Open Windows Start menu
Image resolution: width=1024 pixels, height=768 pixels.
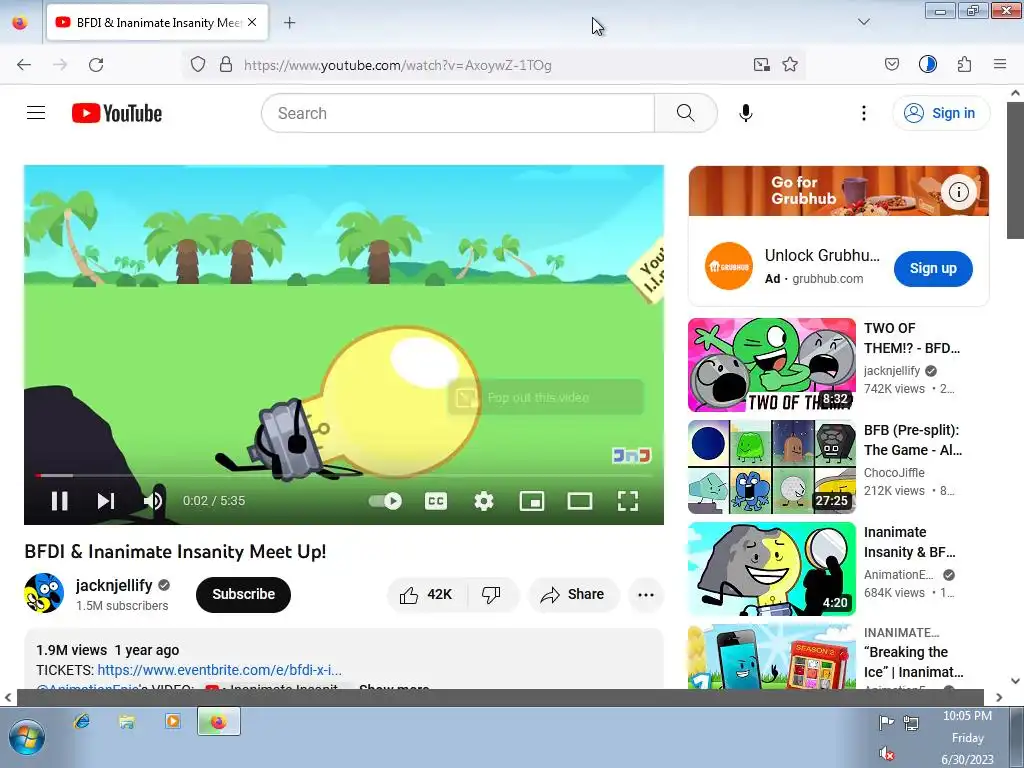26,738
